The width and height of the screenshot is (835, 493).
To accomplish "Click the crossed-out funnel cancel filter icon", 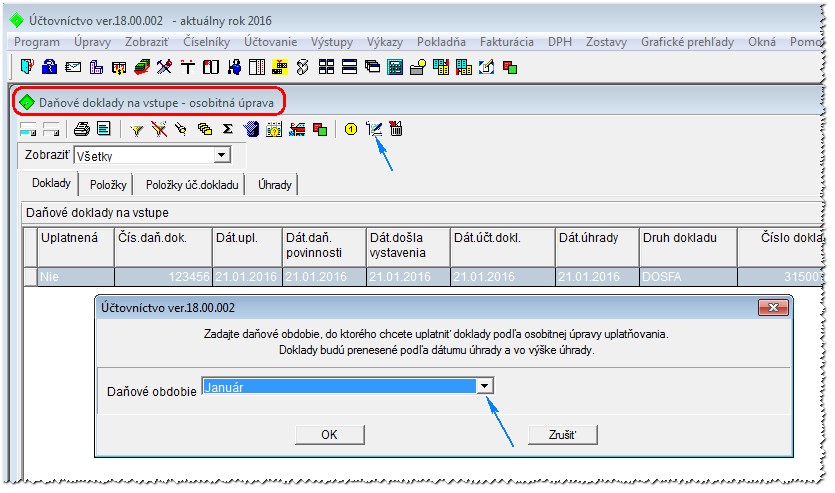I will coord(159,129).
